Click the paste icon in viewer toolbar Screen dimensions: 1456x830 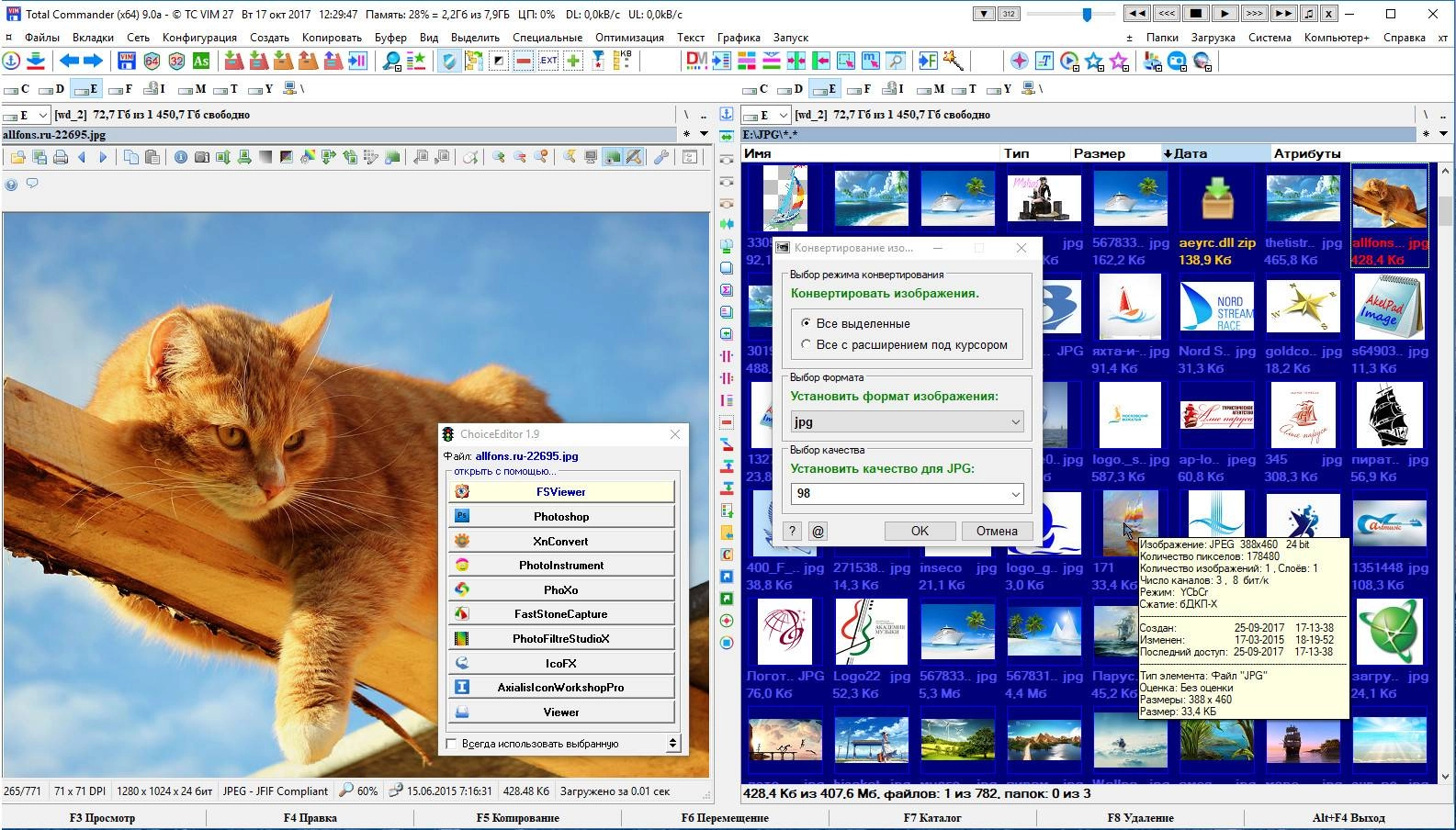pos(152,157)
